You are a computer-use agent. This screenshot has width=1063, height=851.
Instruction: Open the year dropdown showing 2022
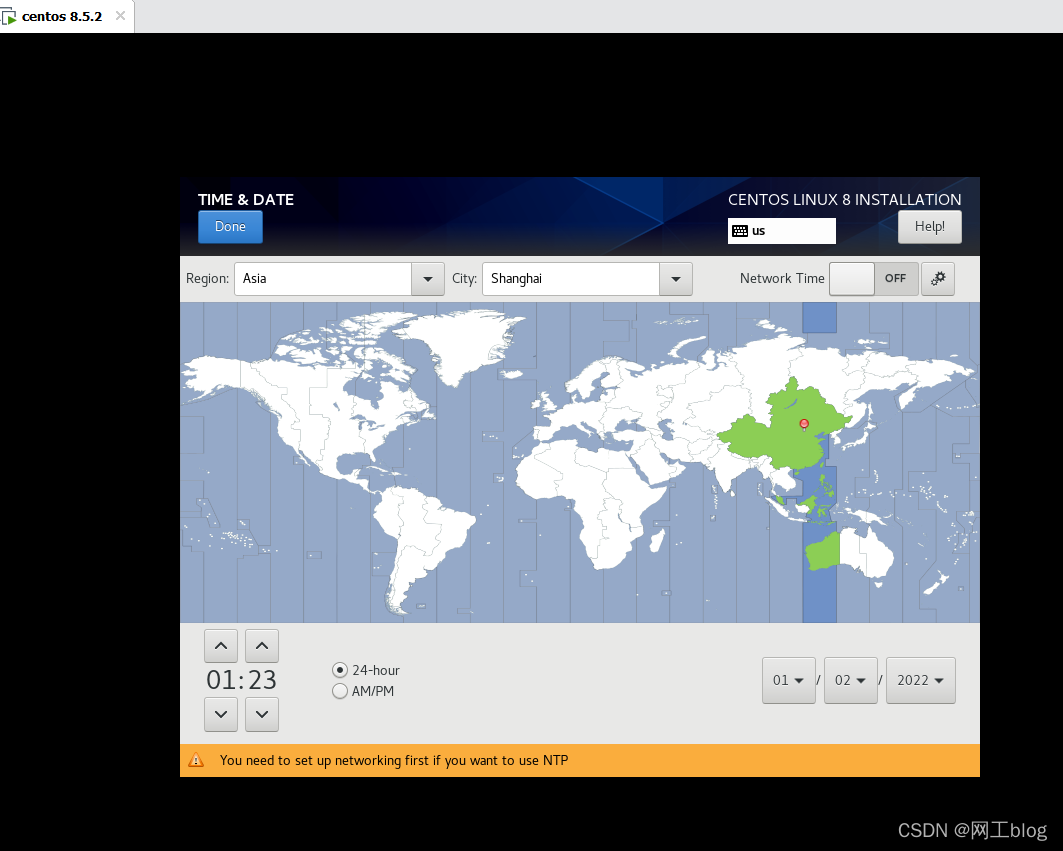coord(920,680)
